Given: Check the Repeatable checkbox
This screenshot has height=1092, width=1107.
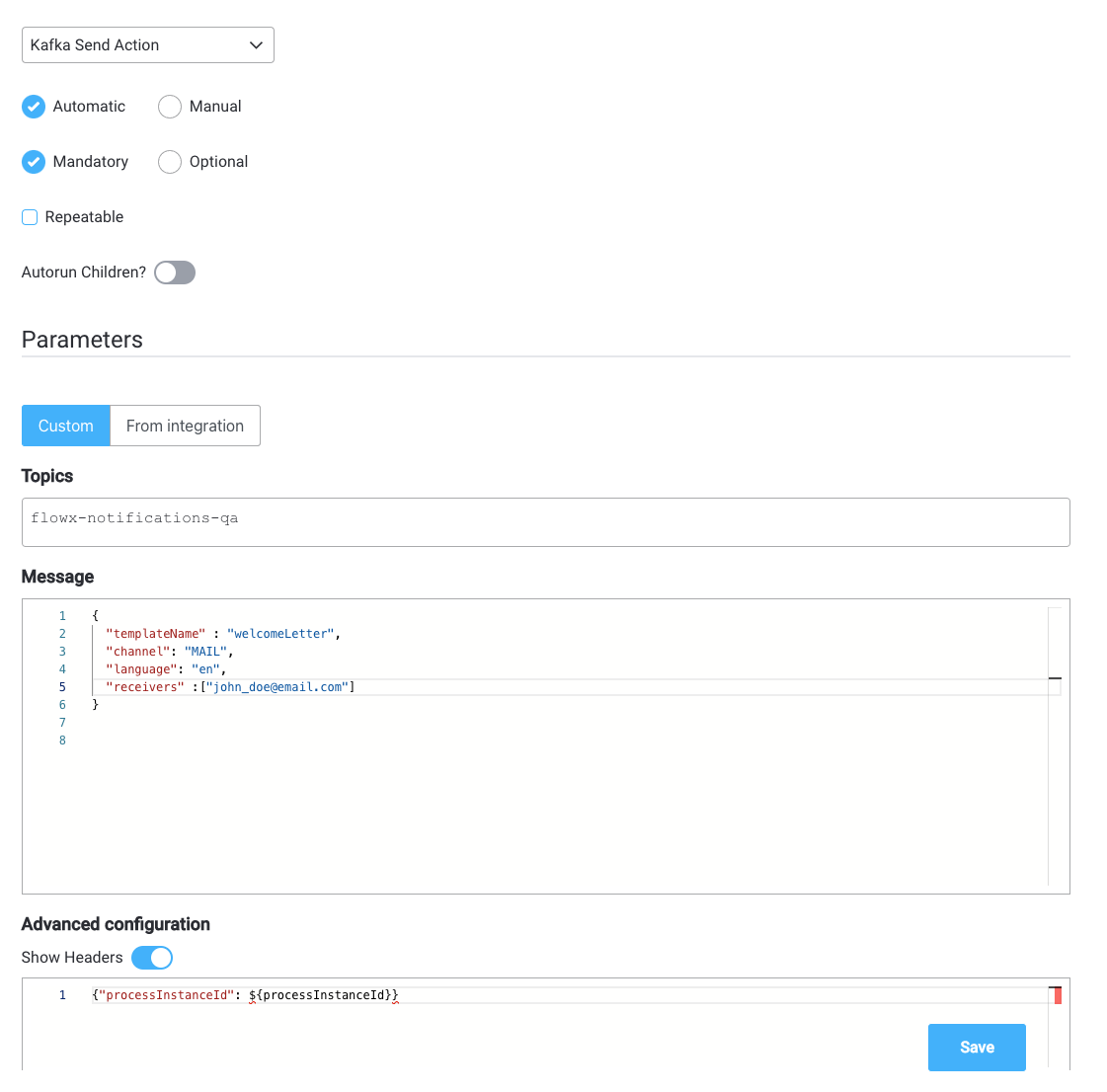Looking at the screenshot, I should [30, 216].
